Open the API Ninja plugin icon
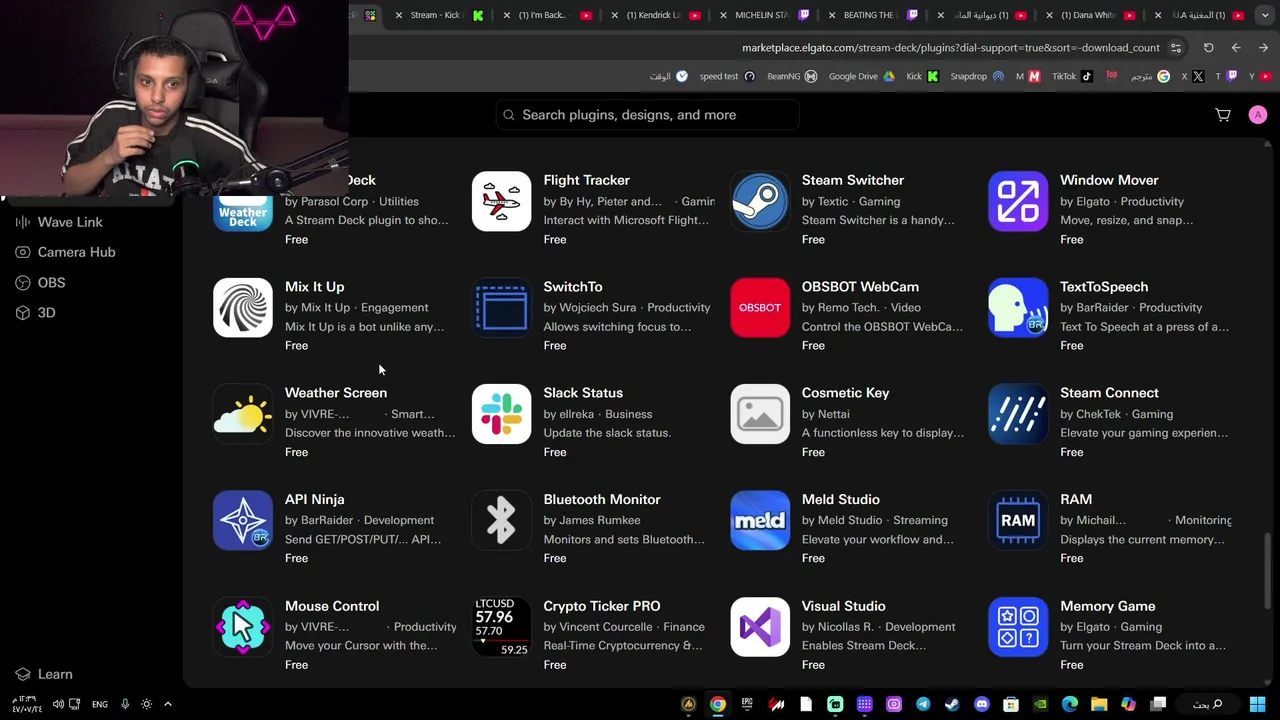This screenshot has width=1280, height=720. [243, 520]
